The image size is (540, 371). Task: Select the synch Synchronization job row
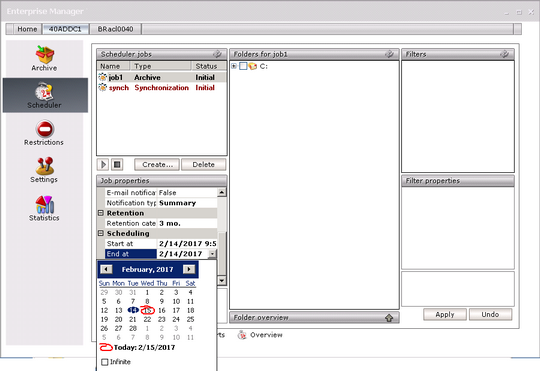pyautogui.click(x=162, y=87)
